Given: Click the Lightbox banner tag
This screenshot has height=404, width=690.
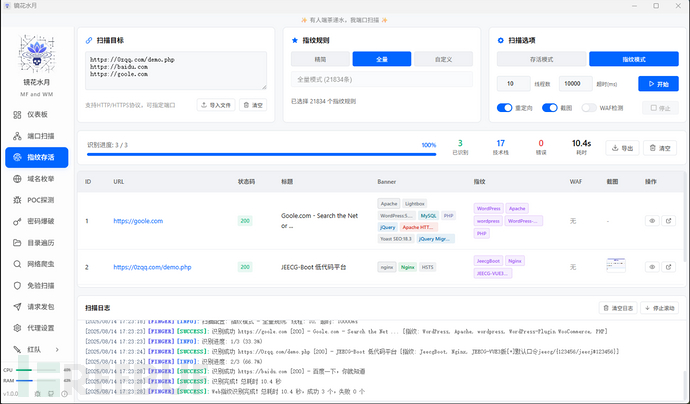Looking at the screenshot, I should click(415, 204).
